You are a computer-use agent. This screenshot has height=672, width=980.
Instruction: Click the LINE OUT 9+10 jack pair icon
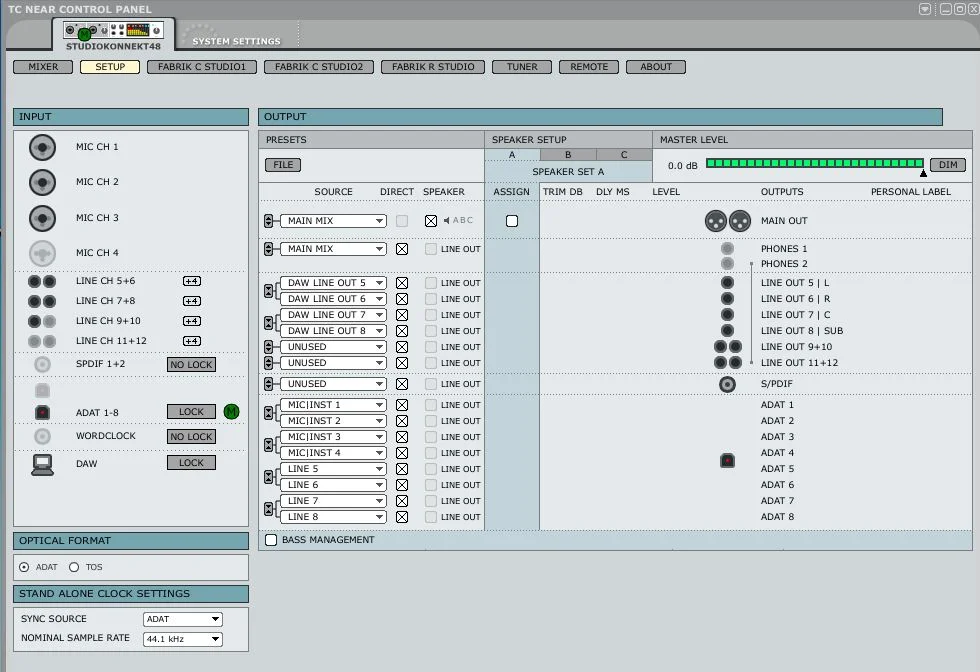click(x=728, y=346)
